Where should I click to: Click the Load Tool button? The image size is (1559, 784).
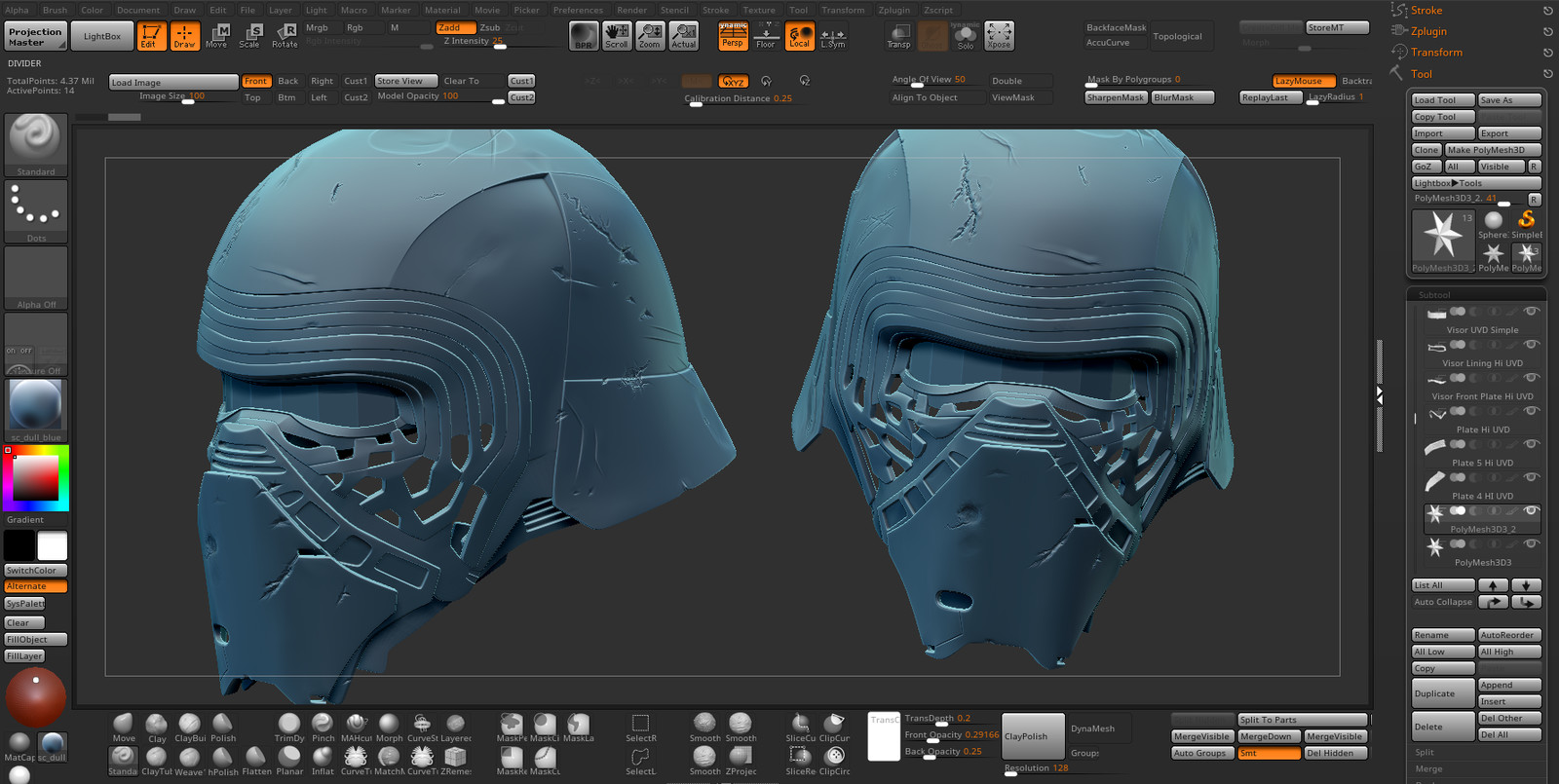click(x=1443, y=100)
